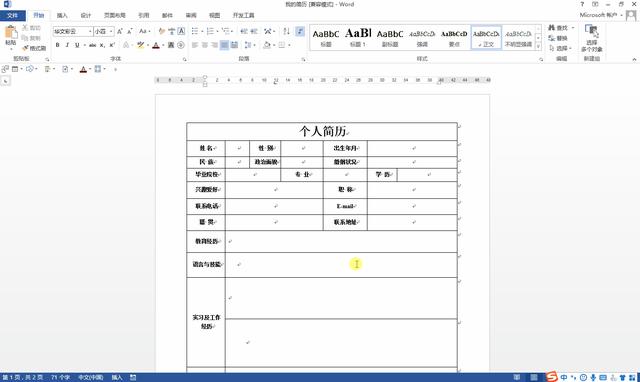Switch to the References tab

(x=144, y=16)
